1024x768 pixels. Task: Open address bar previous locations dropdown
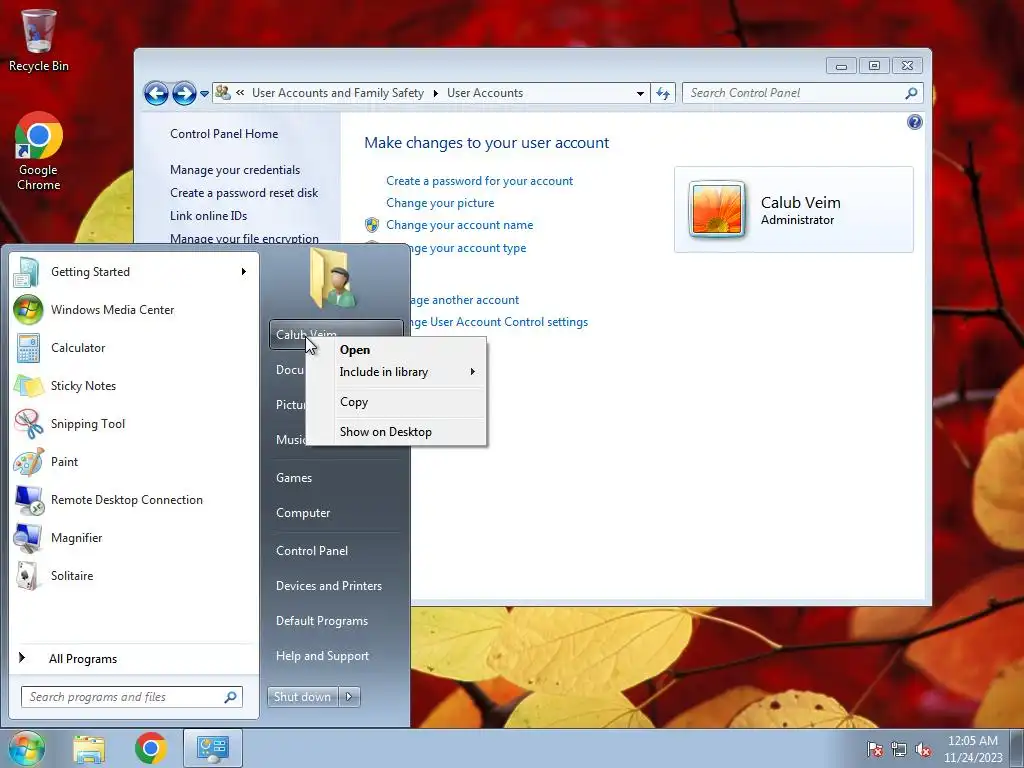pyautogui.click(x=640, y=93)
